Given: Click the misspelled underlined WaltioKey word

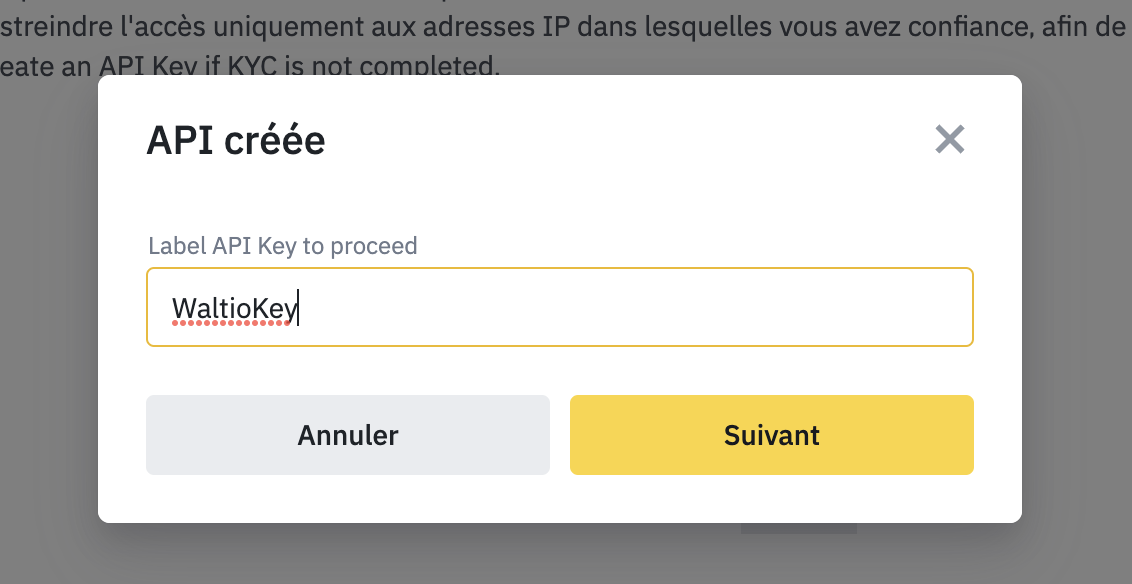Looking at the screenshot, I should (234, 308).
